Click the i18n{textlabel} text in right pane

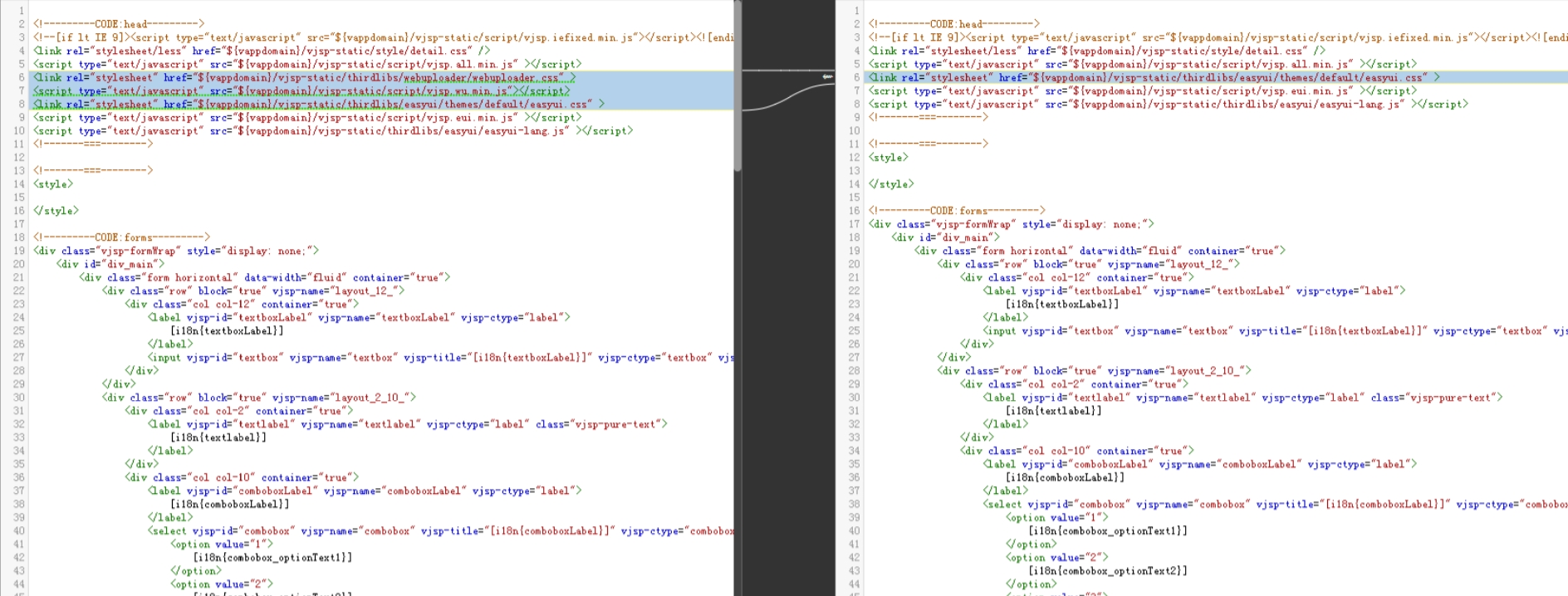pyautogui.click(x=1054, y=411)
